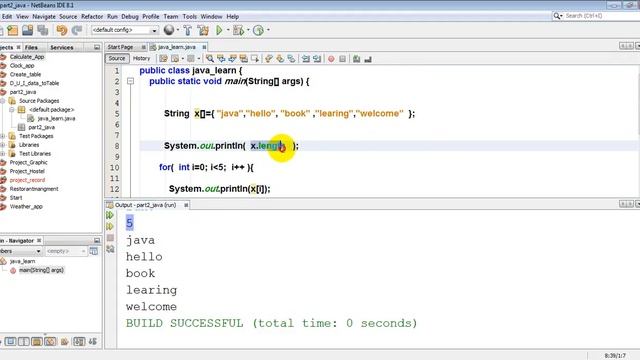The image size is (640, 360).
Task: Open the browser globe dropdown arrow
Action: click(178, 30)
